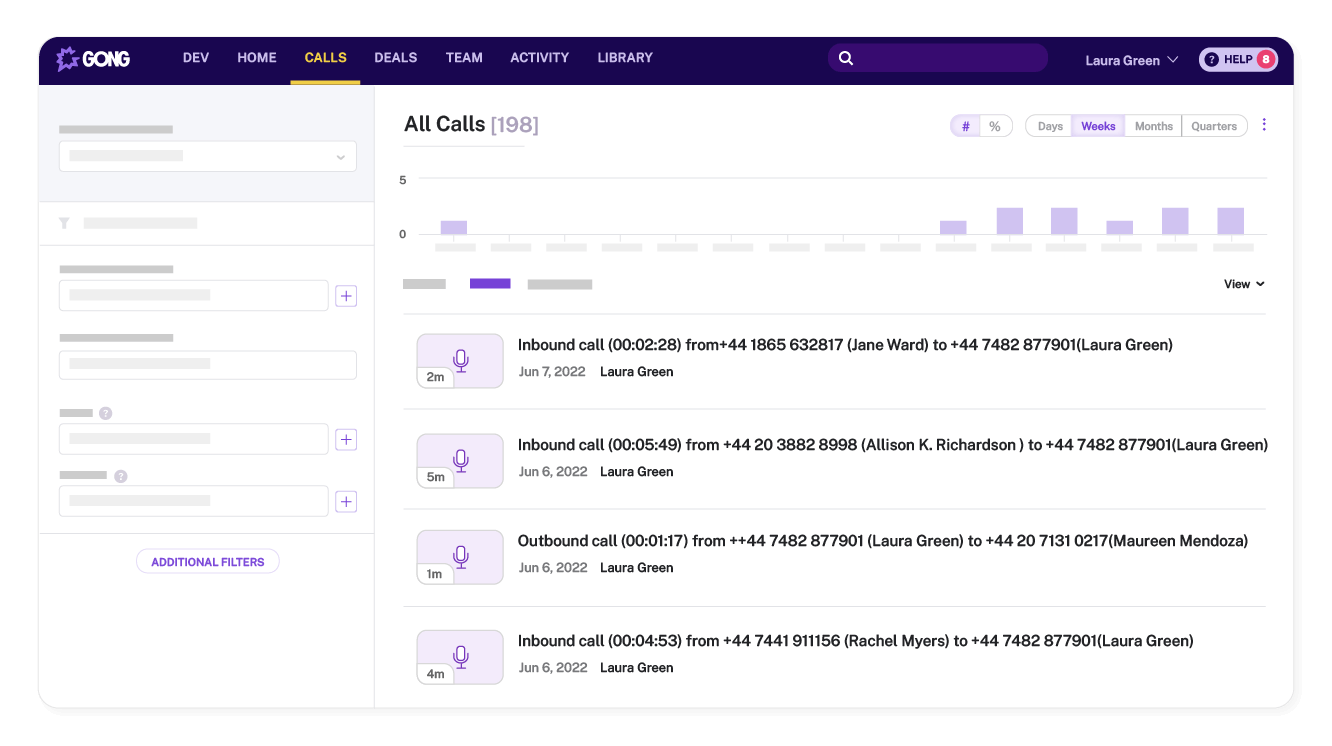Select the Months time granularity
Image resolution: width=1332 pixels, height=746 pixels.
[1152, 125]
